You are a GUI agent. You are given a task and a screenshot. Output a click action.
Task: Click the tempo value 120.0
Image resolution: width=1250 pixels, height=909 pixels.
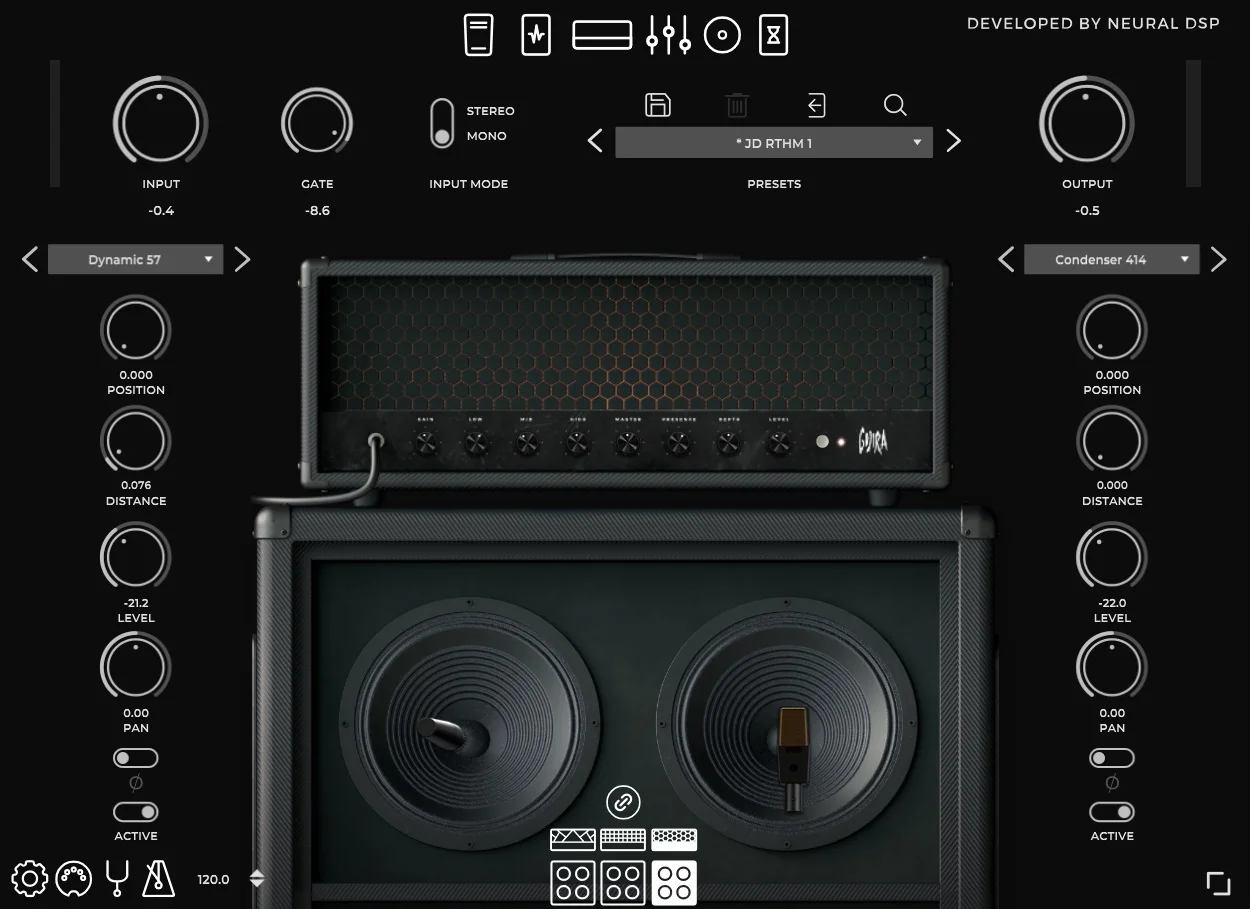coord(213,880)
